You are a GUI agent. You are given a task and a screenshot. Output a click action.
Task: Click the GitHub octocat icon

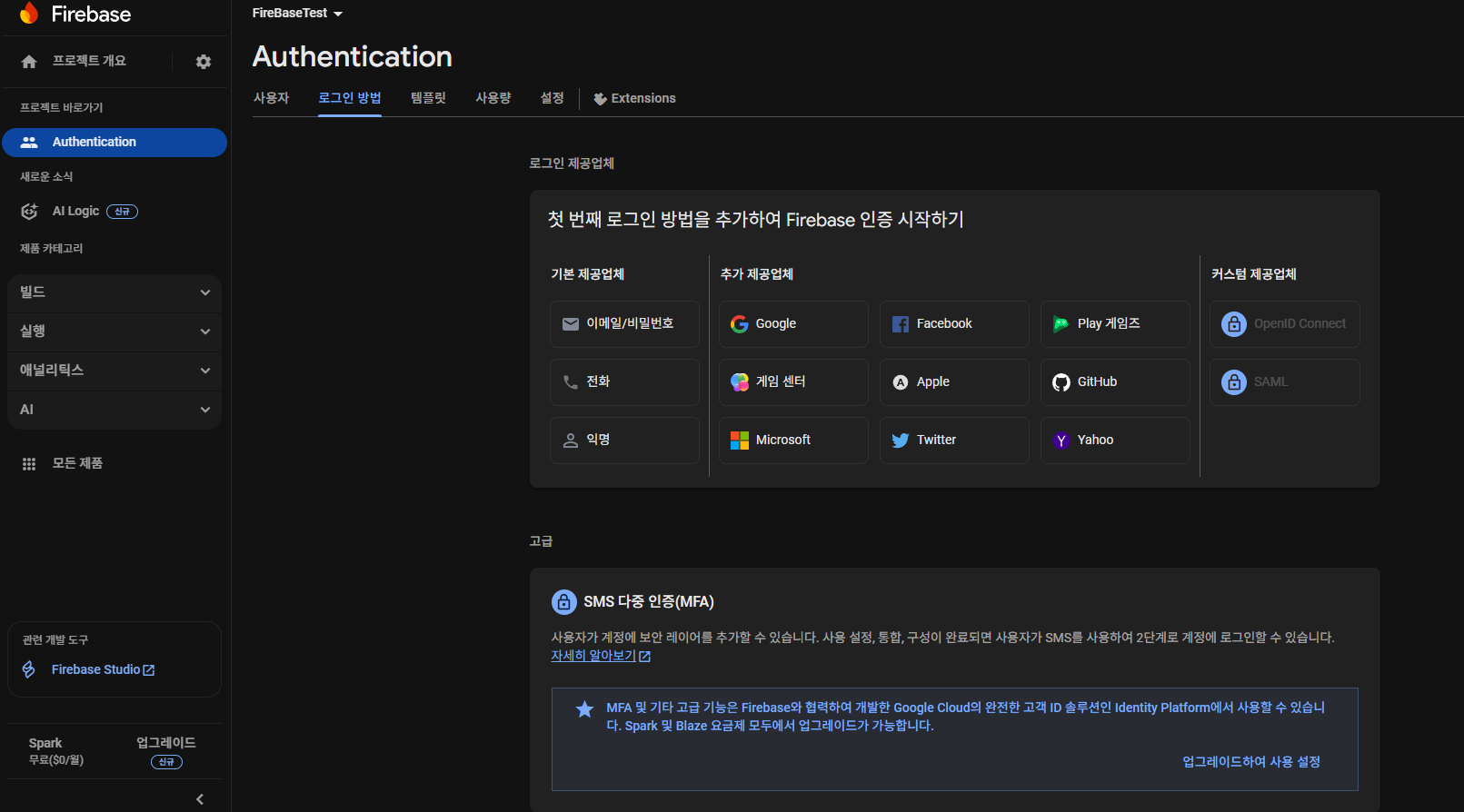point(1061,382)
